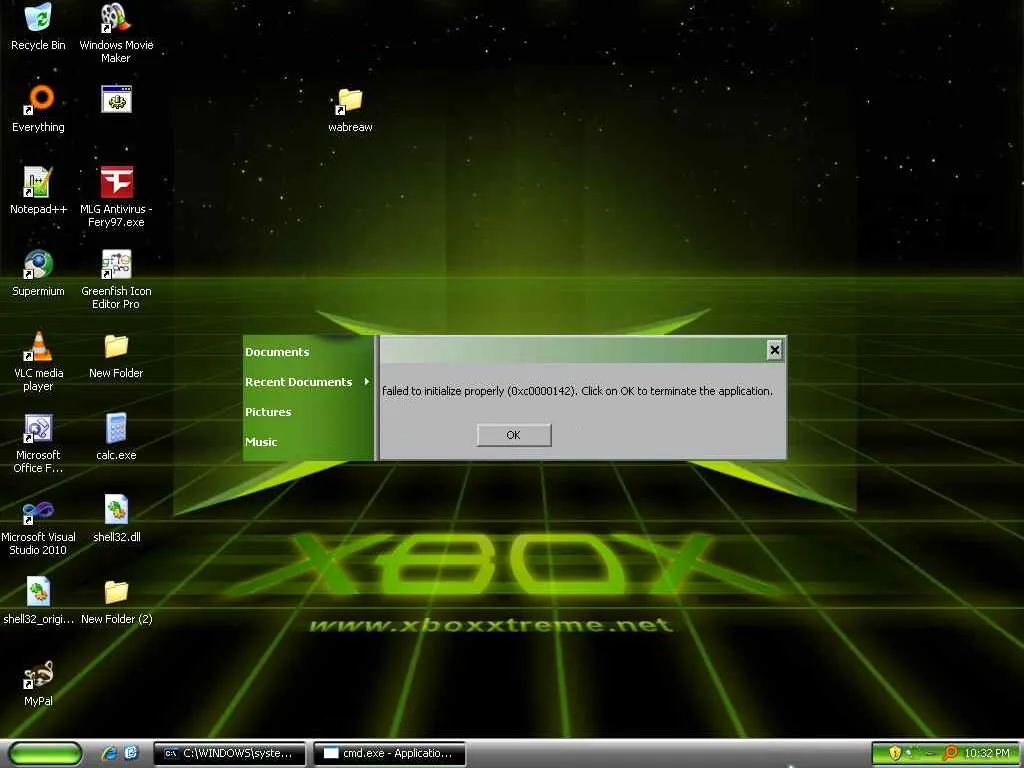Select the Windows Movie Maker shortcut
Screen dimensions: 1024x768
116,33
